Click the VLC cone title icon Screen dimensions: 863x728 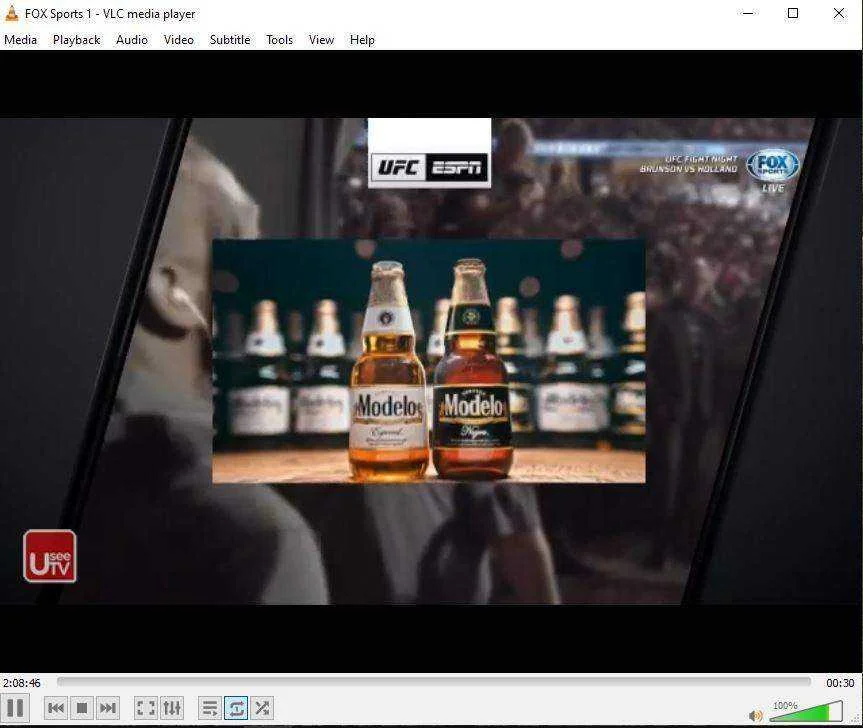tap(12, 13)
